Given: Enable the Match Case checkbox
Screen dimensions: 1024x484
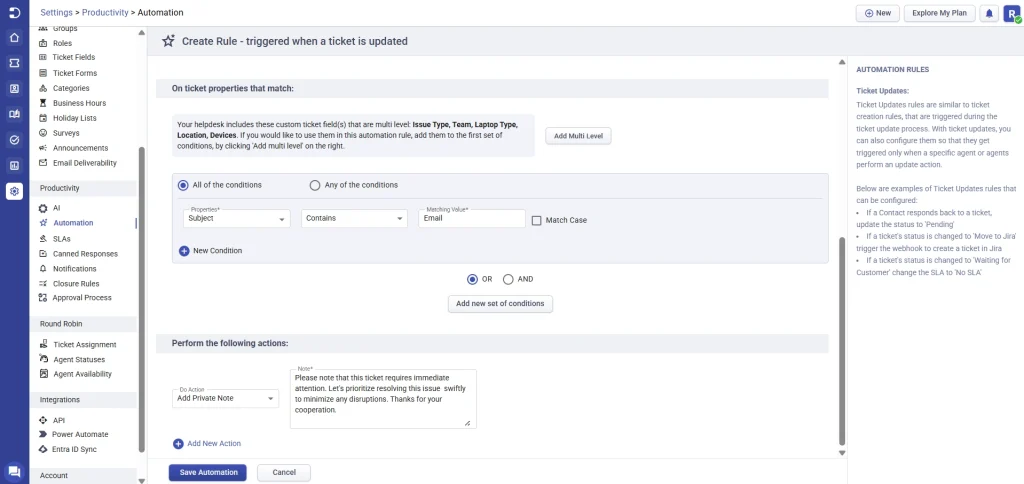Looking at the screenshot, I should tap(537, 221).
